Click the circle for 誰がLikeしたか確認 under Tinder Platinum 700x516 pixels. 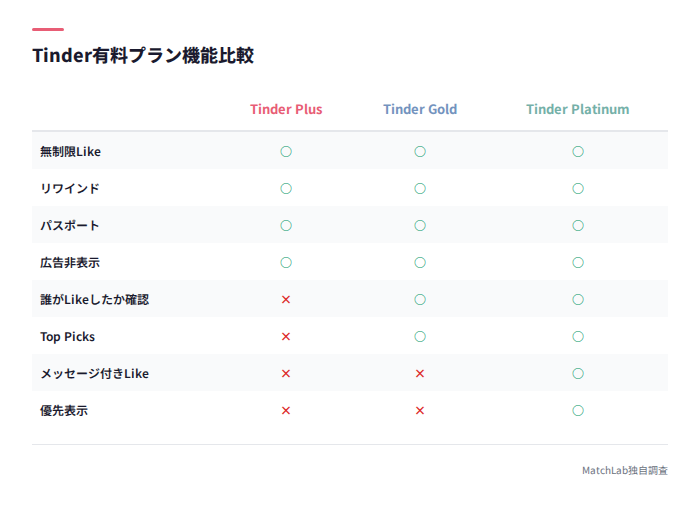click(578, 300)
